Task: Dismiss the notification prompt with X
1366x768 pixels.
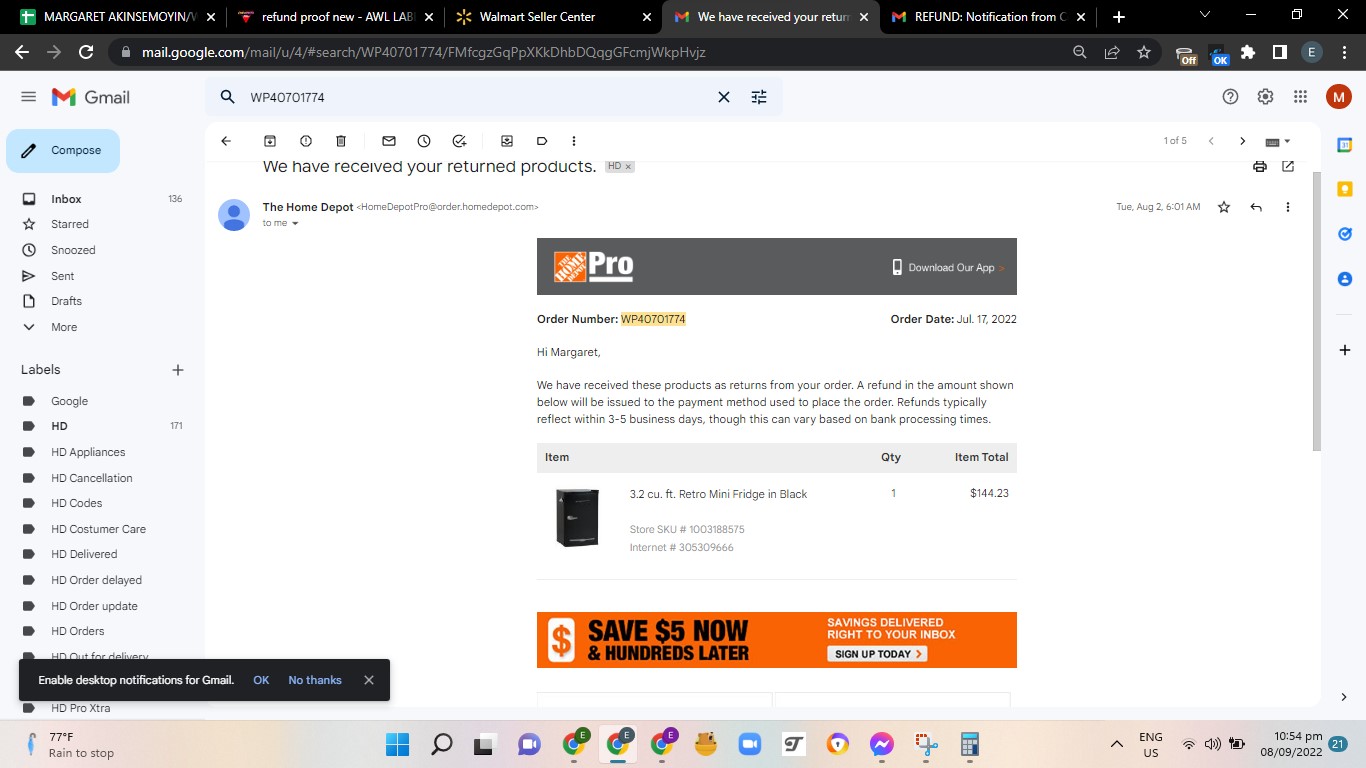Action: (x=369, y=680)
